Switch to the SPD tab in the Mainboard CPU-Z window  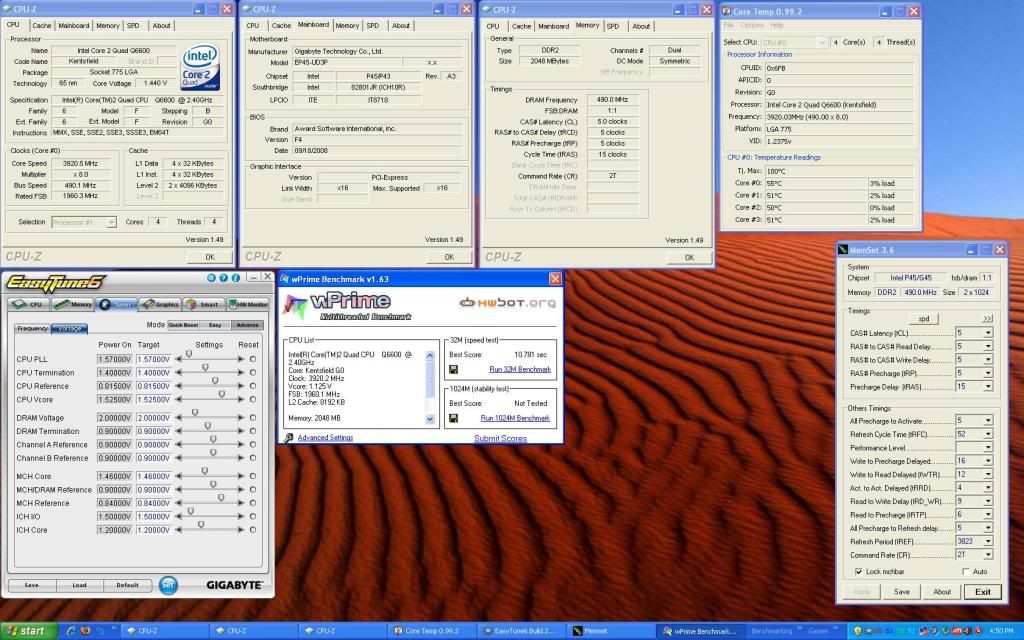(373, 25)
